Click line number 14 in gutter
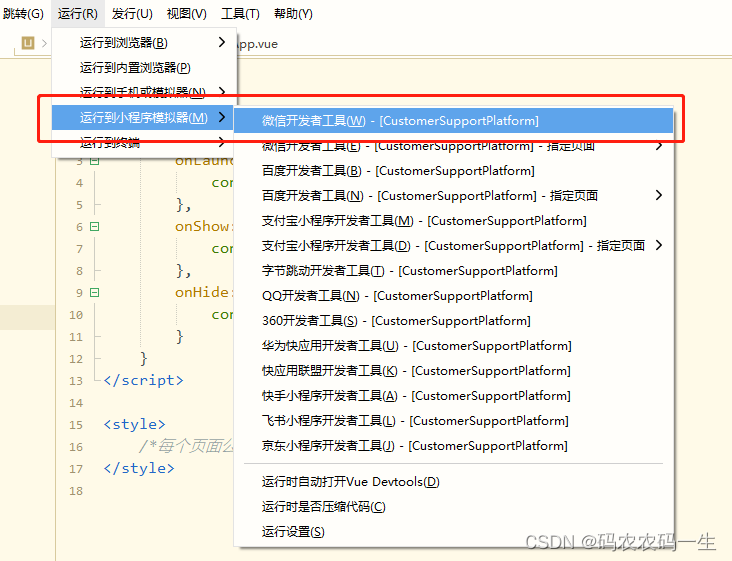 [76, 403]
